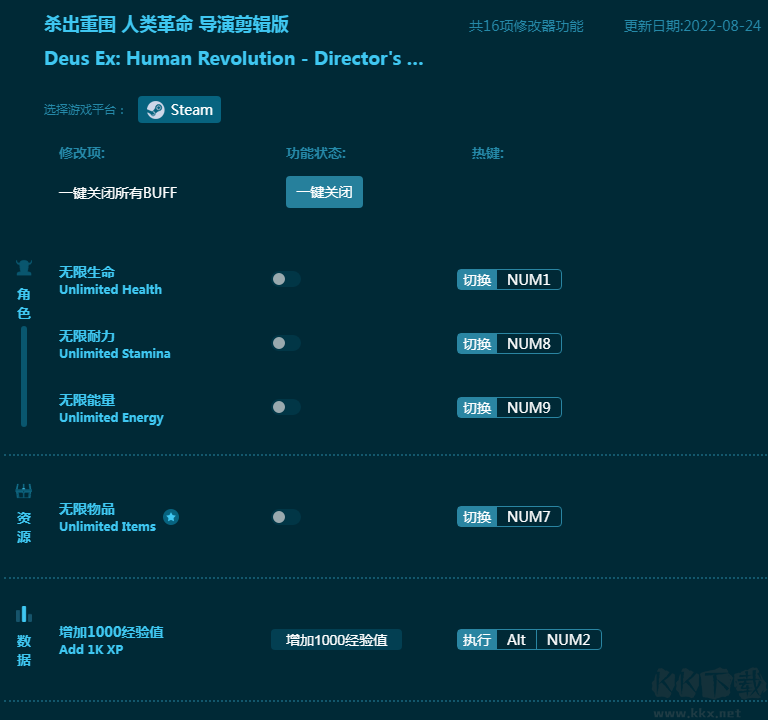Toggle Unlimited Energy on
The width and height of the screenshot is (768, 720).
point(285,407)
